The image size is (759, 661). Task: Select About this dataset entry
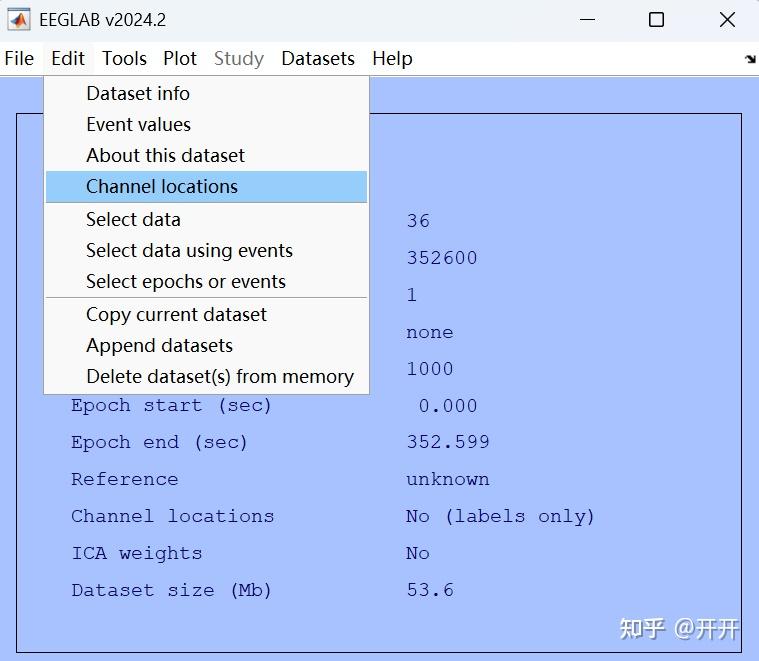tap(207, 155)
